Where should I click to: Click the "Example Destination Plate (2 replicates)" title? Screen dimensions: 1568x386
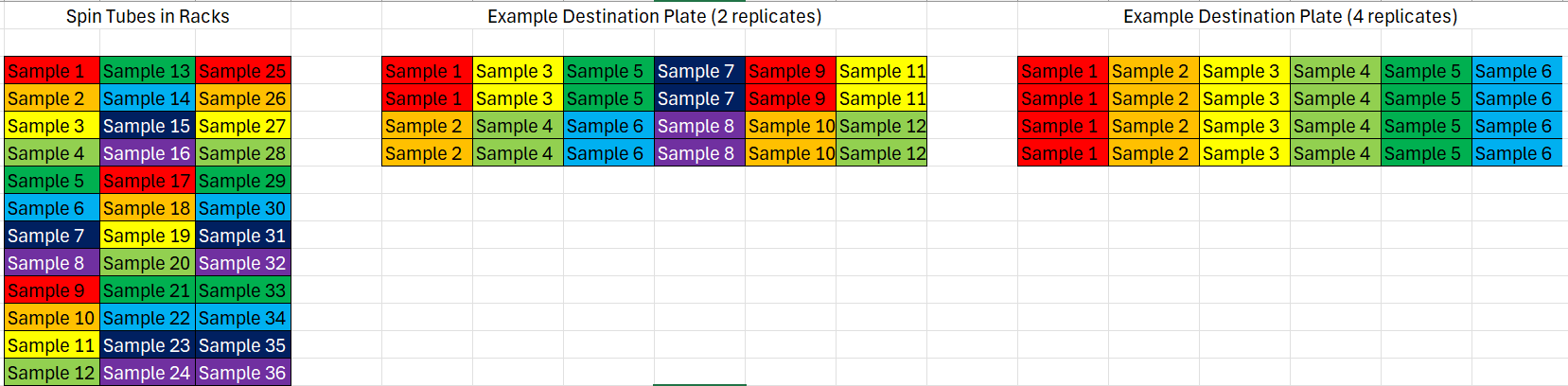pos(654,16)
